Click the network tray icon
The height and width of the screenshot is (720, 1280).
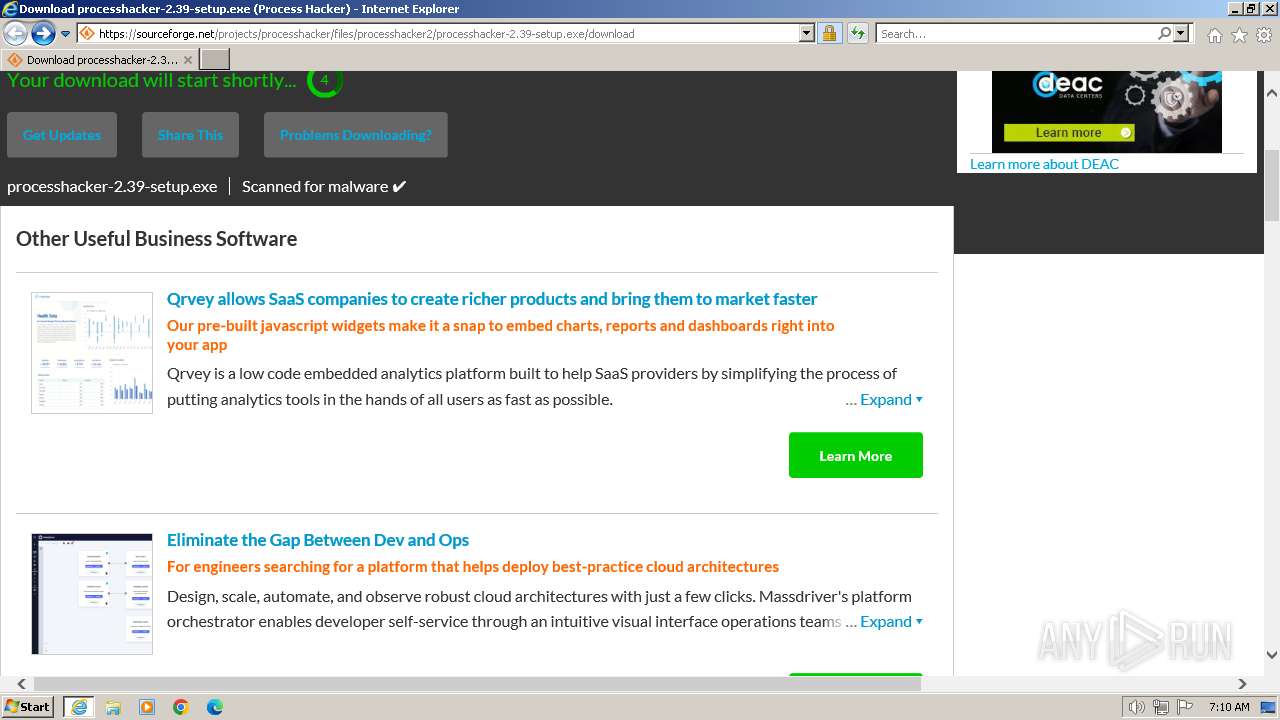coord(1161,707)
